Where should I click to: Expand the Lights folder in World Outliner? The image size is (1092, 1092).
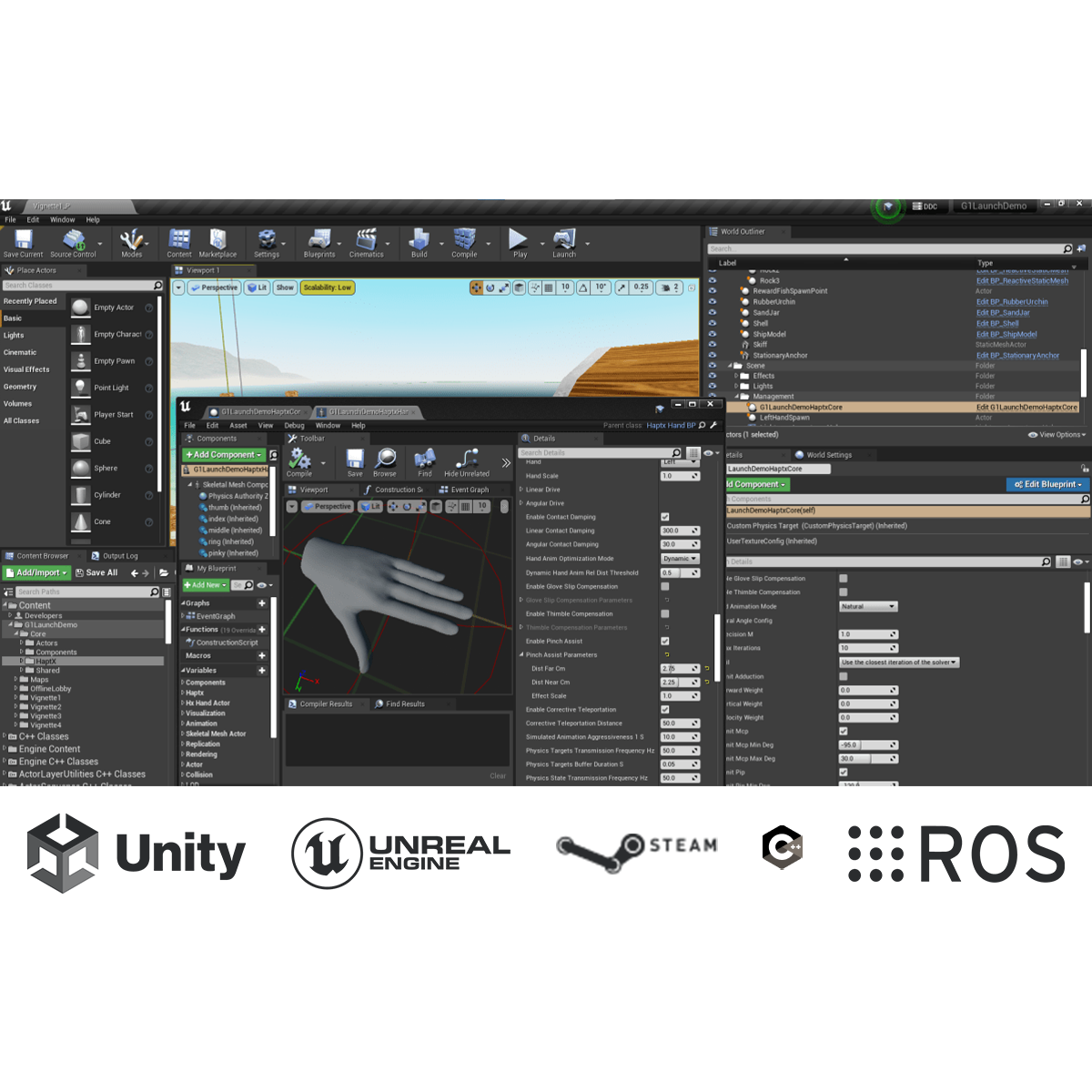[736, 386]
